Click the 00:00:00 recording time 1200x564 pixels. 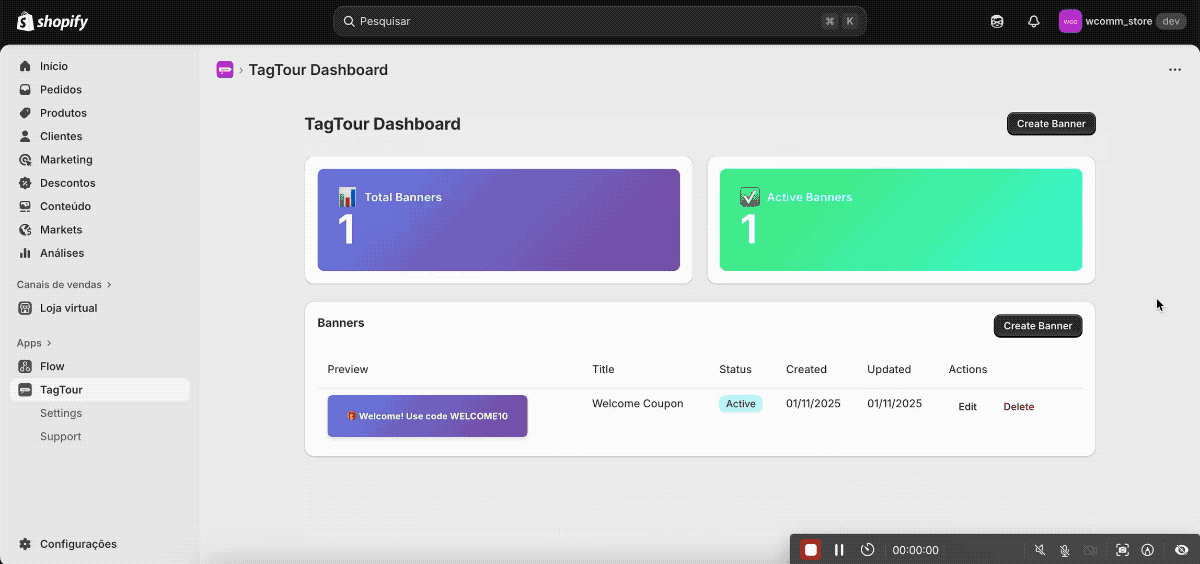(916, 550)
